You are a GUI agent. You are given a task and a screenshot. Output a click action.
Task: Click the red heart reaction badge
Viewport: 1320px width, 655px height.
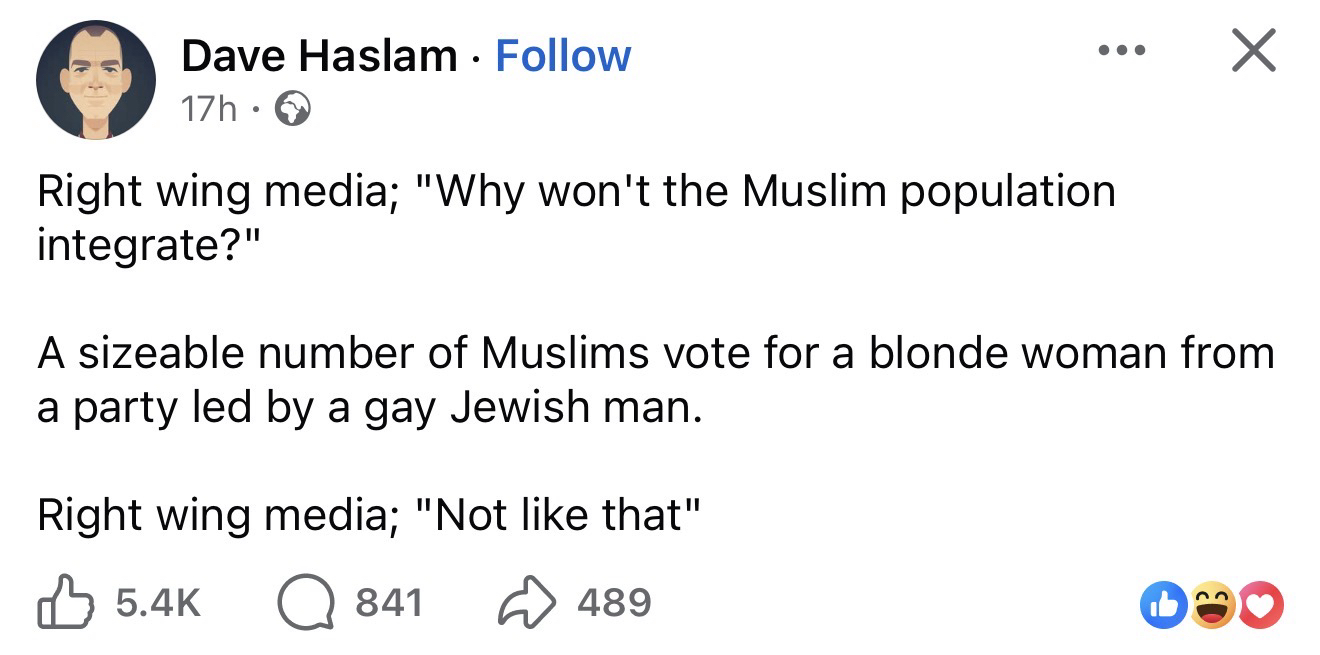(1260, 607)
